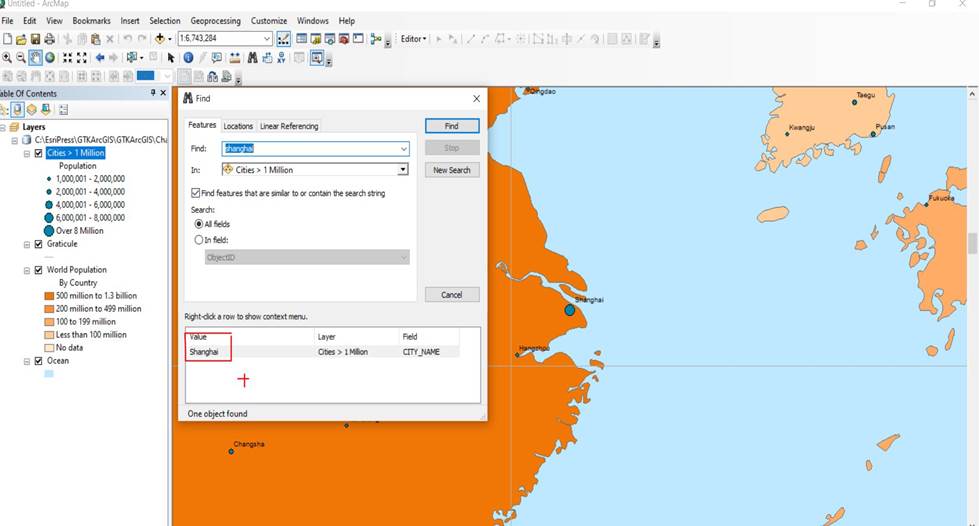This screenshot has height=526, width=979.
Task: Click the Find Route icon
Action: (267, 57)
